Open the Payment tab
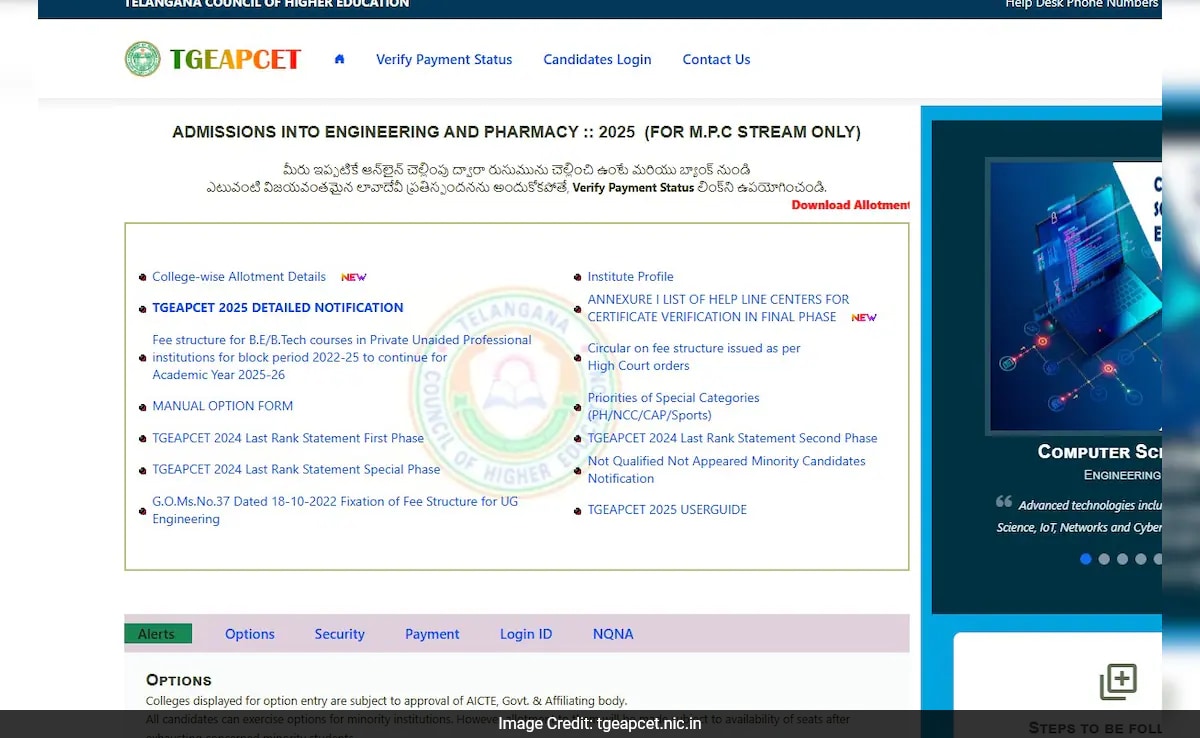The width and height of the screenshot is (1200, 738). (432, 634)
